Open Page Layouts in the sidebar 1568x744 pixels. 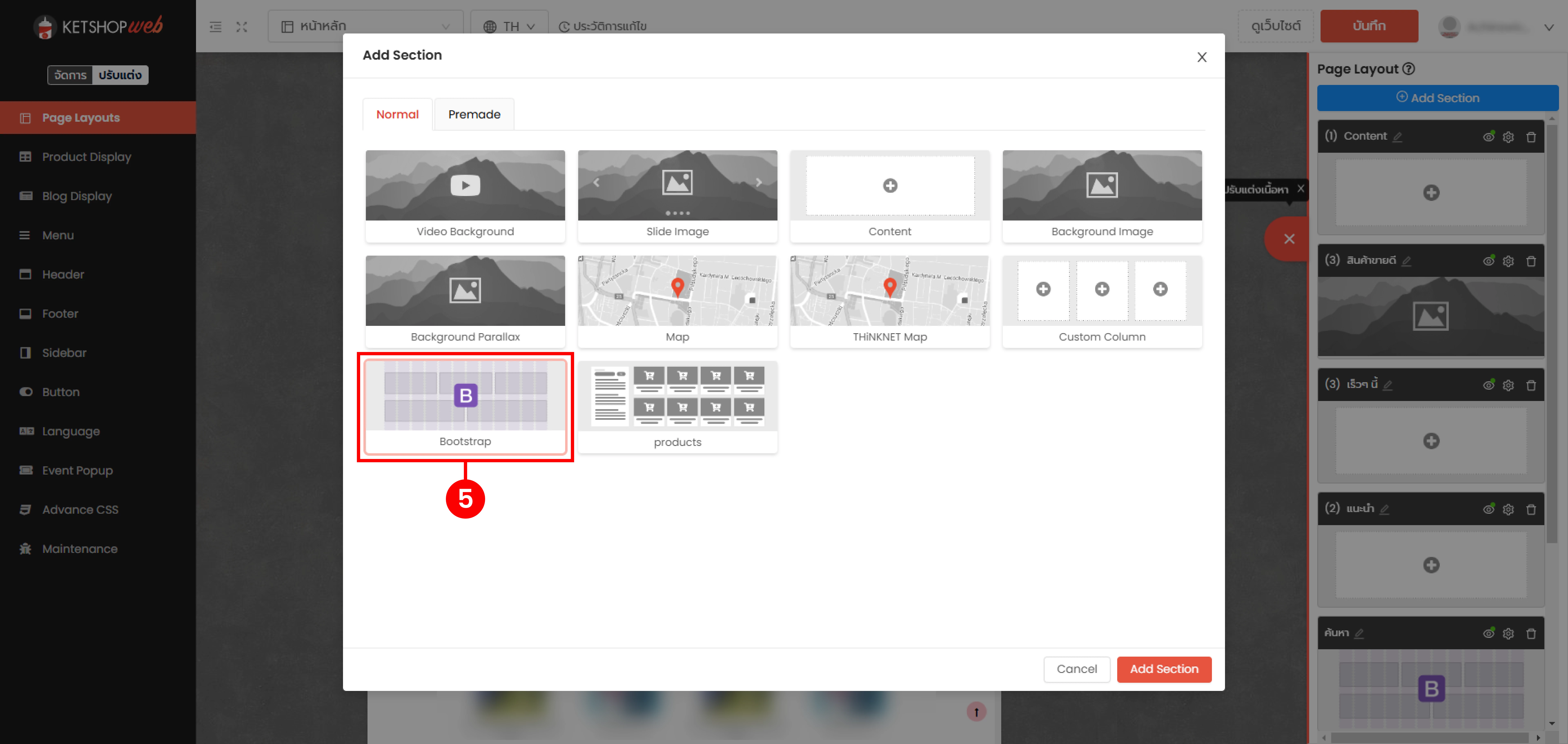tap(98, 118)
